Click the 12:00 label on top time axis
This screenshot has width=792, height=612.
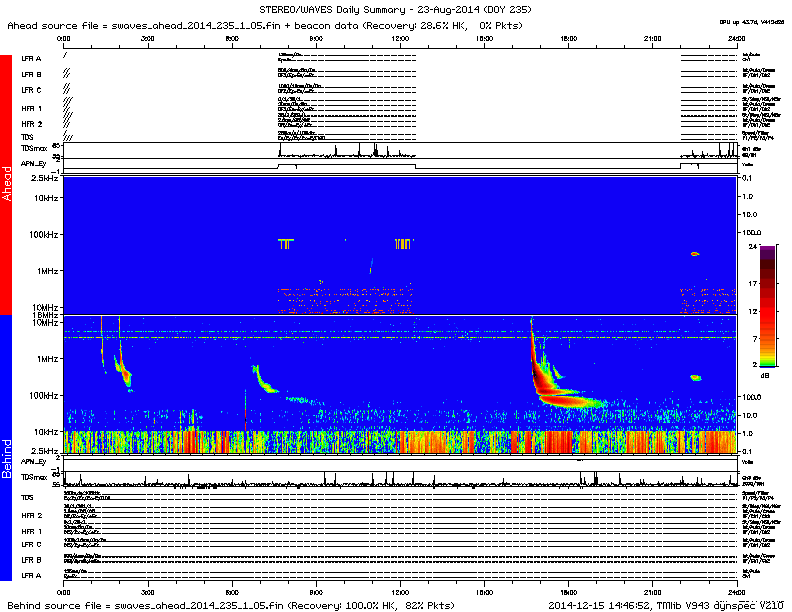tap(400, 39)
